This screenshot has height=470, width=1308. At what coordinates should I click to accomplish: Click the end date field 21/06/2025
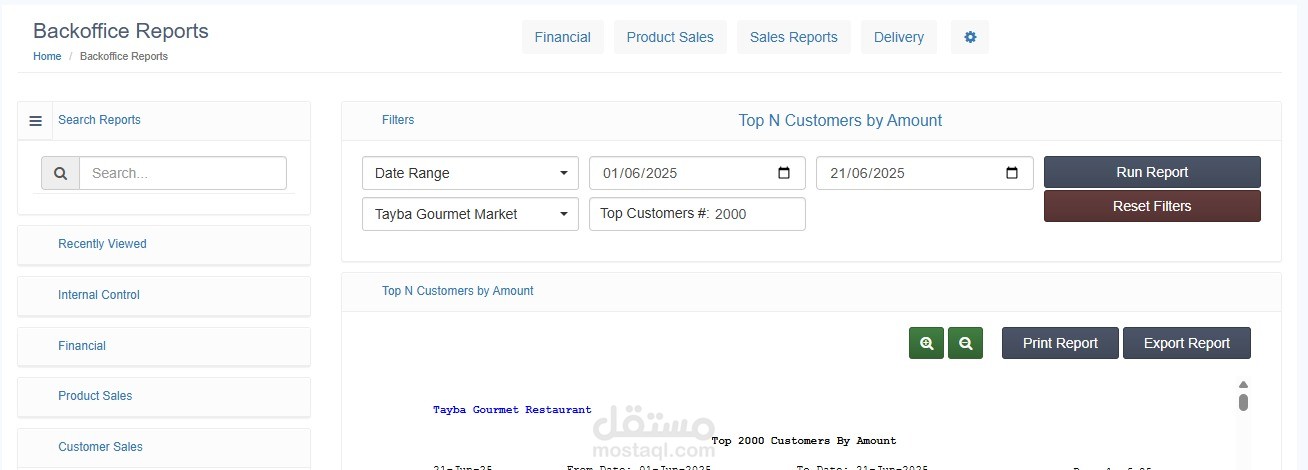925,173
